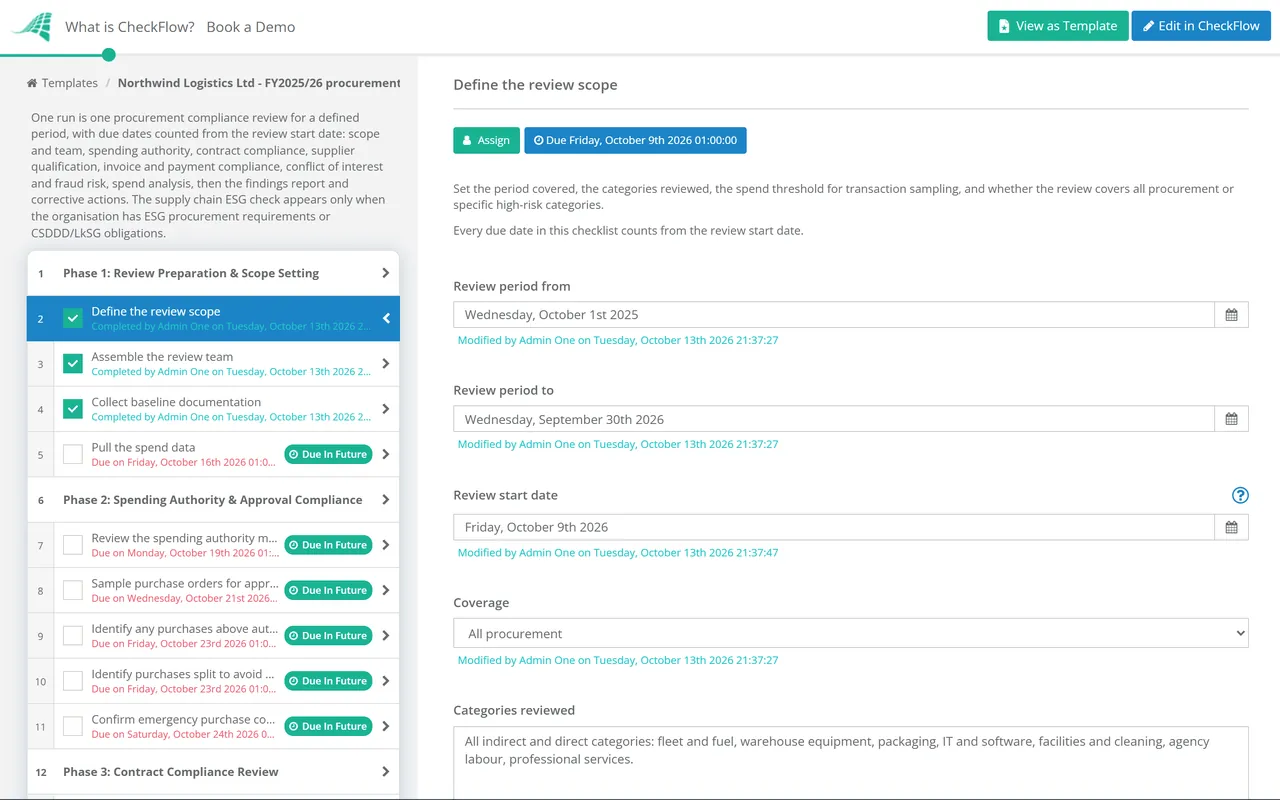Uncheck the Assemble the review team checkbox
Viewport: 1280px width, 800px height.
(x=73, y=364)
